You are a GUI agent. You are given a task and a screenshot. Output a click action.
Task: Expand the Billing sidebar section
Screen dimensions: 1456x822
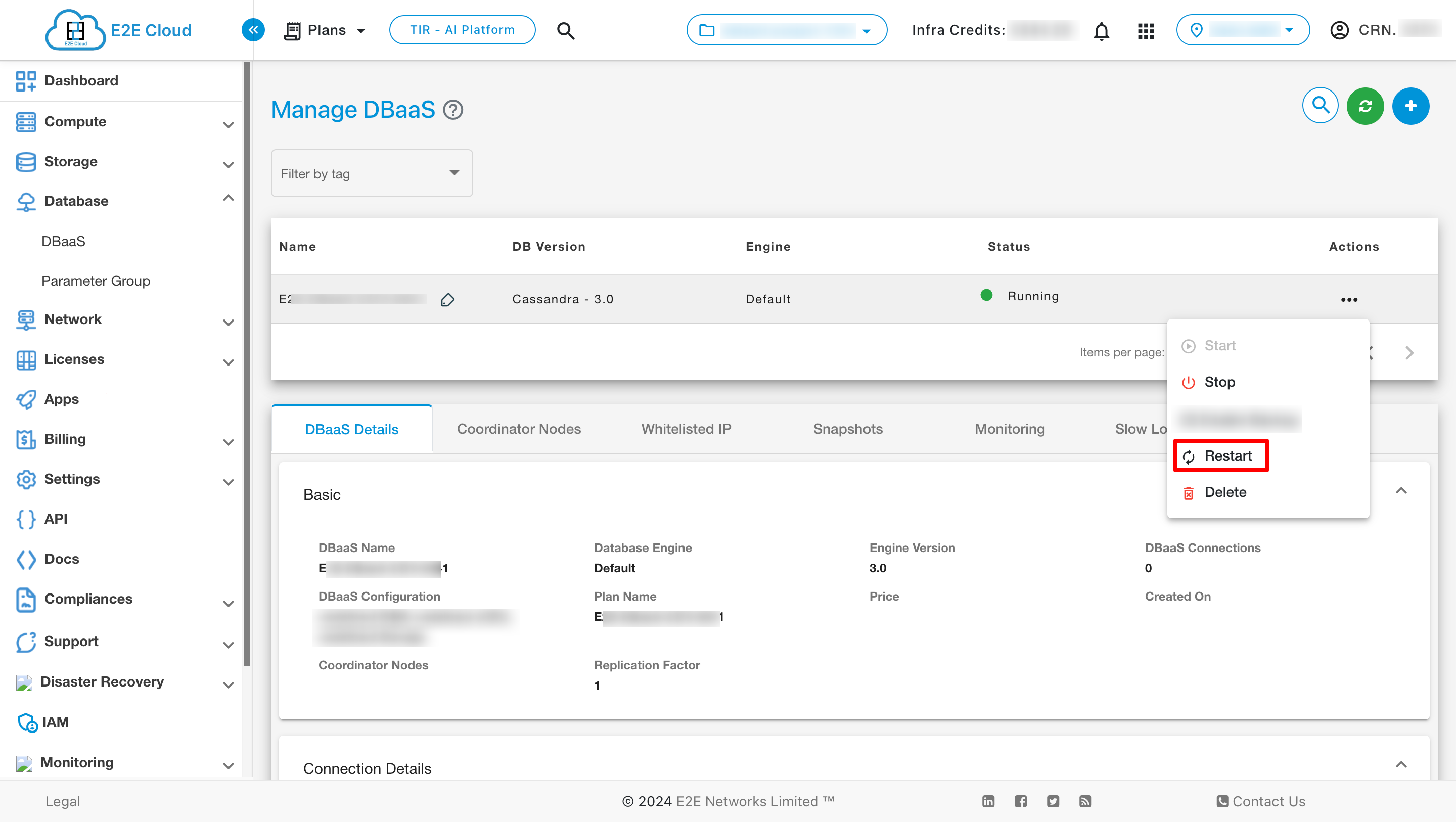[x=228, y=442]
